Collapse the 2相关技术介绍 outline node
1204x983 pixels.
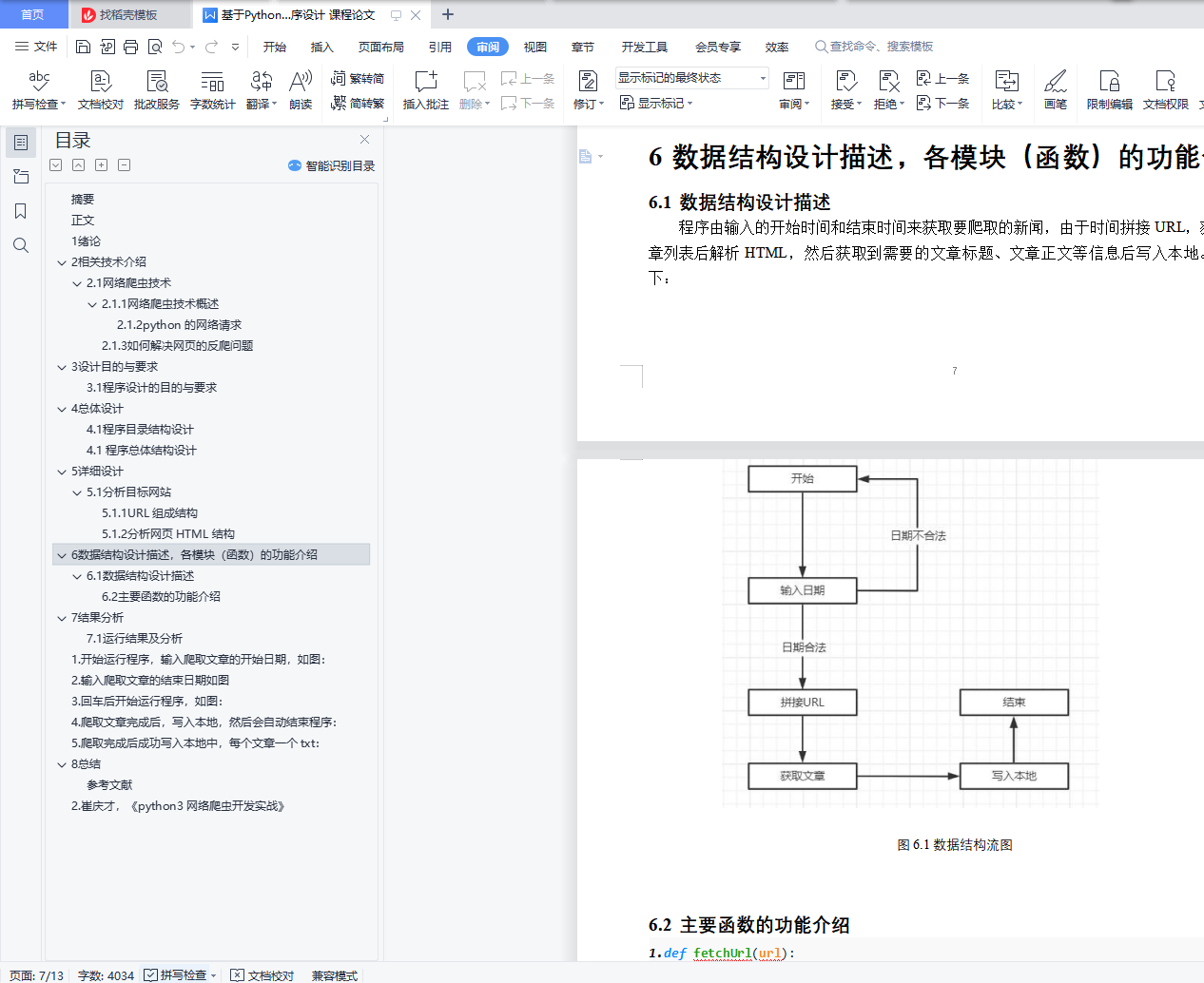pyautogui.click(x=62, y=262)
